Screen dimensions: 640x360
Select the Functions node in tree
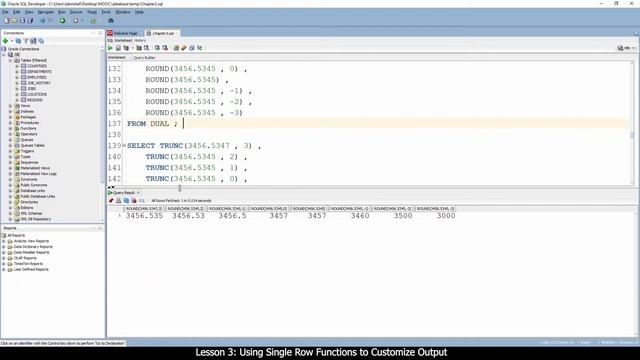click(28, 128)
